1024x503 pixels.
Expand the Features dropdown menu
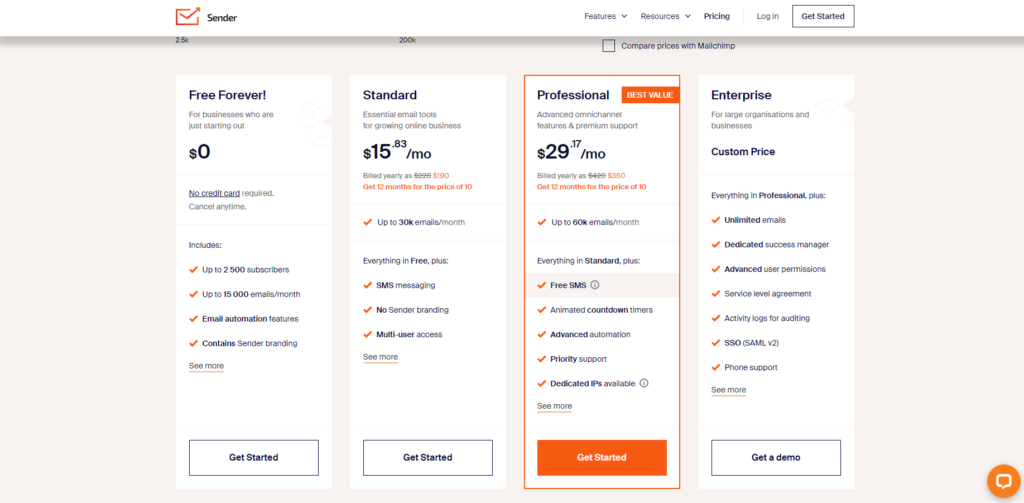605,16
